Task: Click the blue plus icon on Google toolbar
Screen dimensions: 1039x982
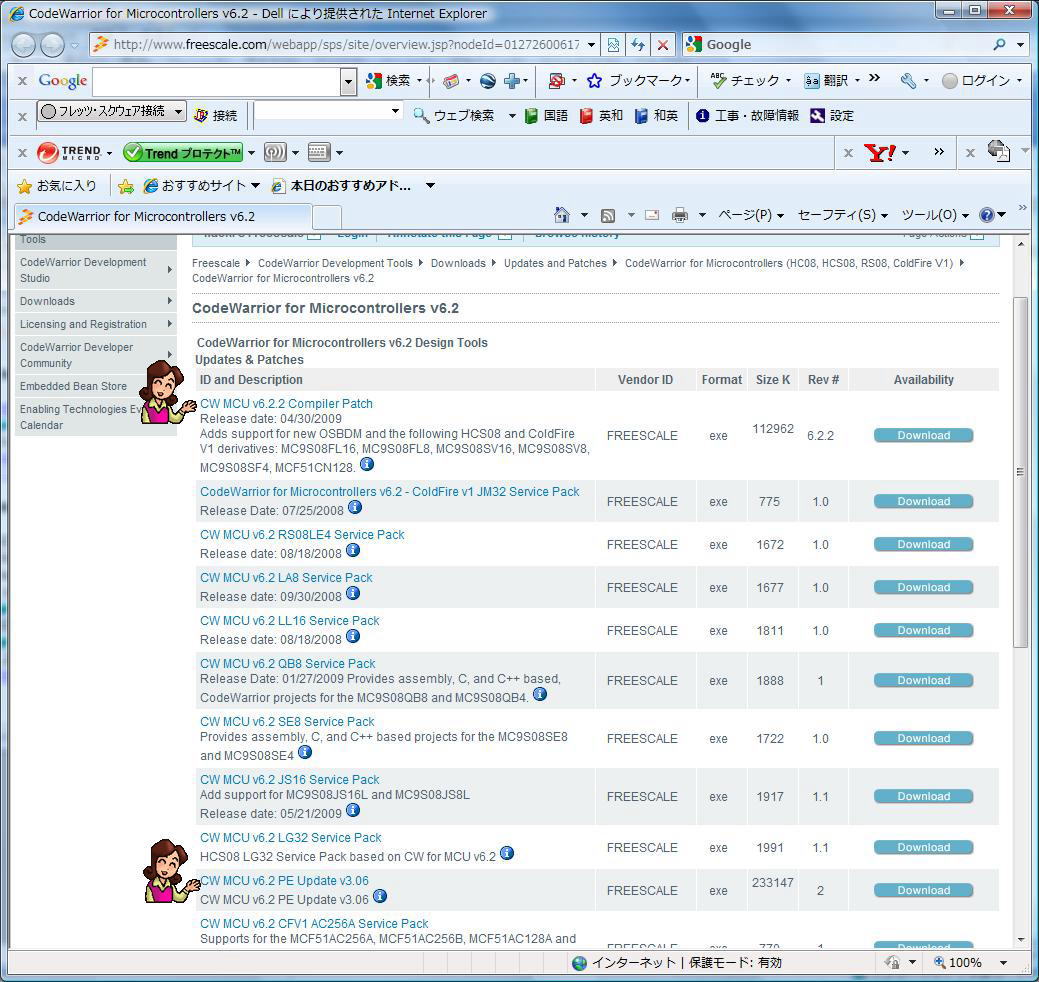Action: (512, 81)
